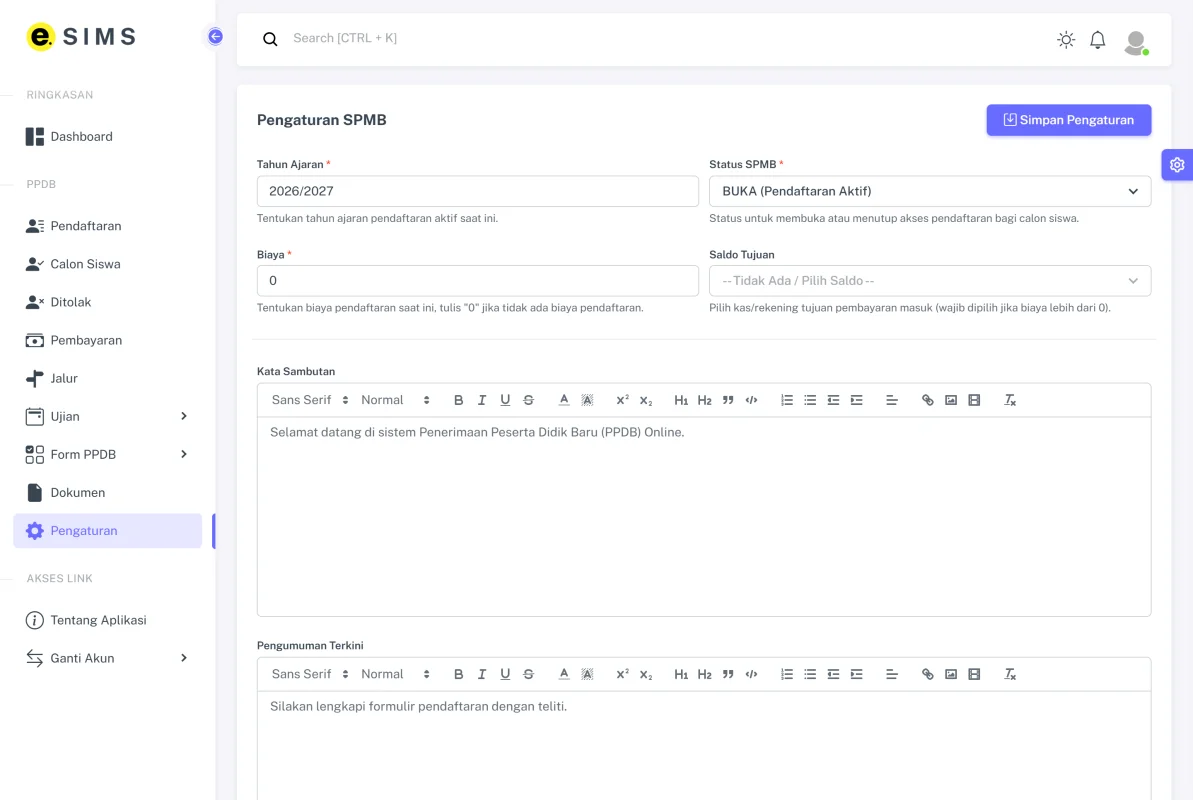This screenshot has width=1193, height=800.
Task: Insert link in Kata Sambutan editor
Action: (x=927, y=400)
